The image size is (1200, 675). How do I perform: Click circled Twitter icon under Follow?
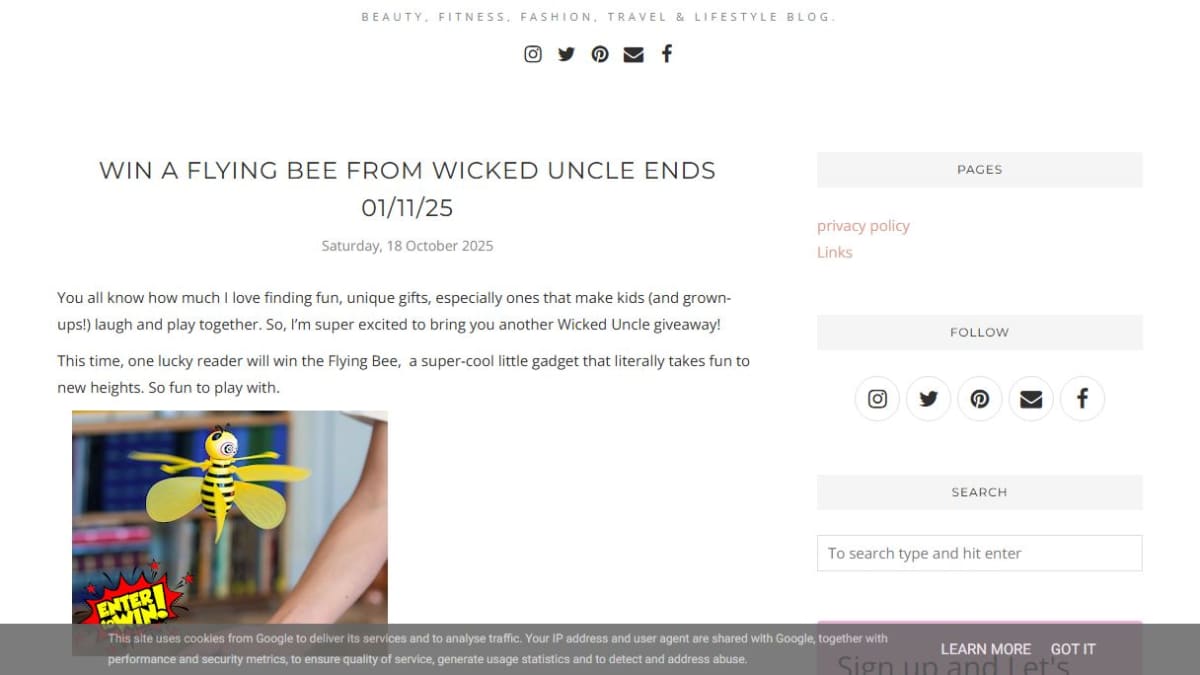point(928,399)
